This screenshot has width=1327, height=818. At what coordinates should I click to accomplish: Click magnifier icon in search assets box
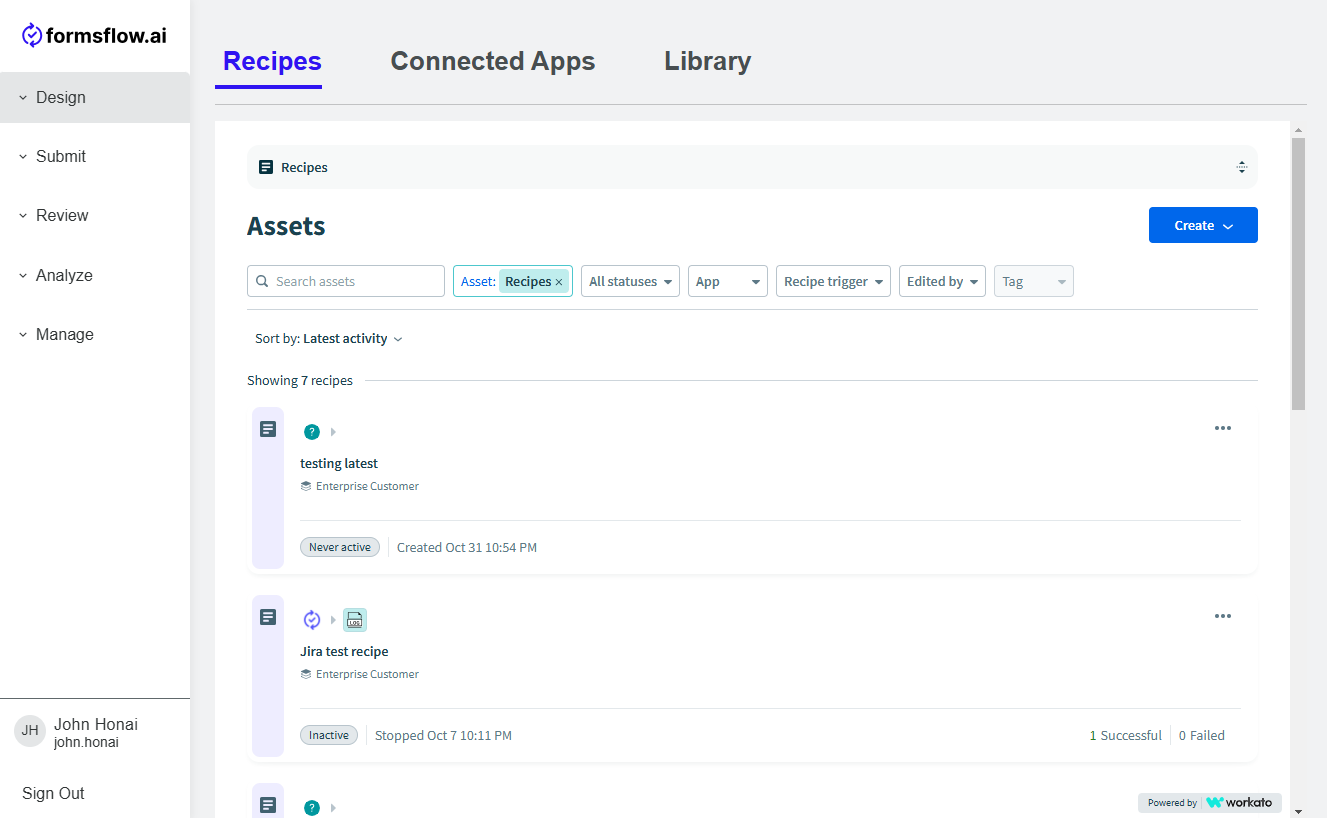262,281
